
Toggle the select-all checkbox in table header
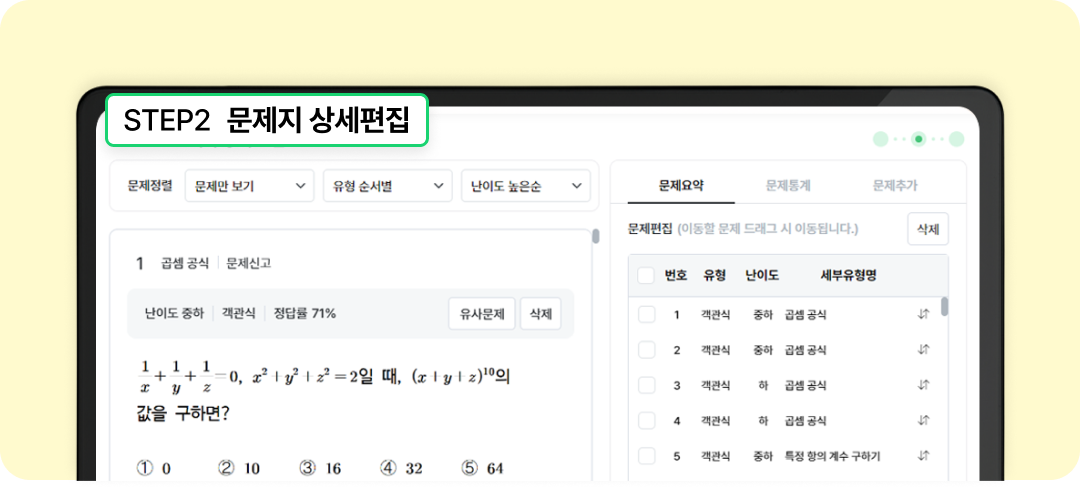pyautogui.click(x=646, y=276)
